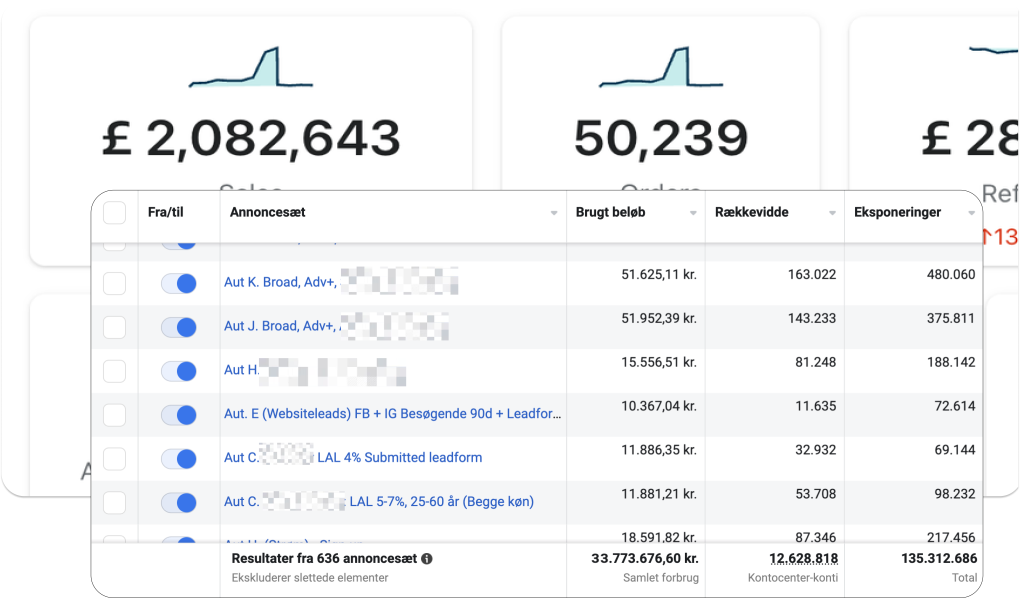Tick the select-all checkbox in table header
Screen dimensions: 1024x598
tap(115, 212)
